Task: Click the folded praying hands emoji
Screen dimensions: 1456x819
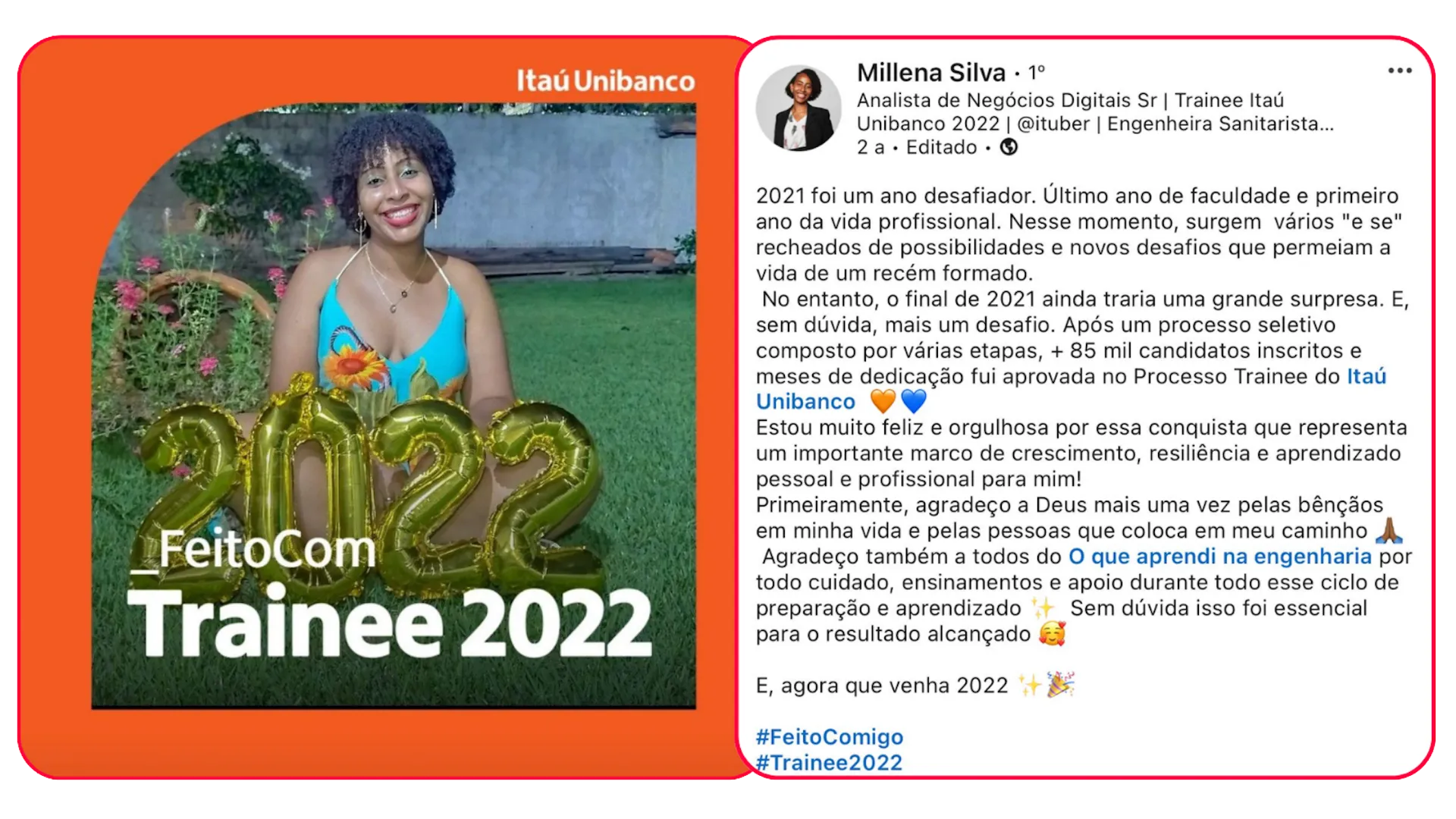Action: point(1389,531)
